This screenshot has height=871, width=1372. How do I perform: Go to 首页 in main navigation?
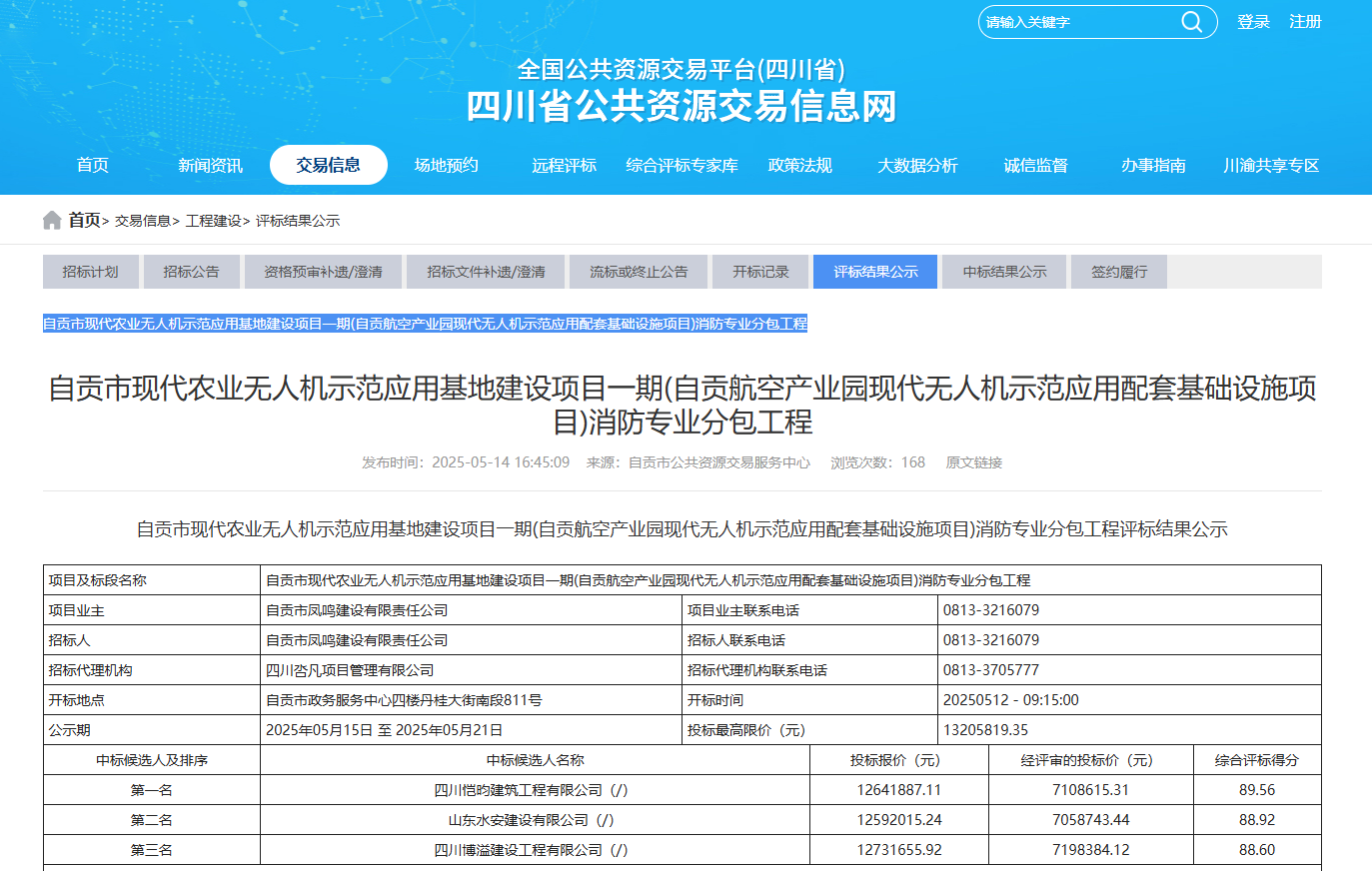[x=93, y=166]
